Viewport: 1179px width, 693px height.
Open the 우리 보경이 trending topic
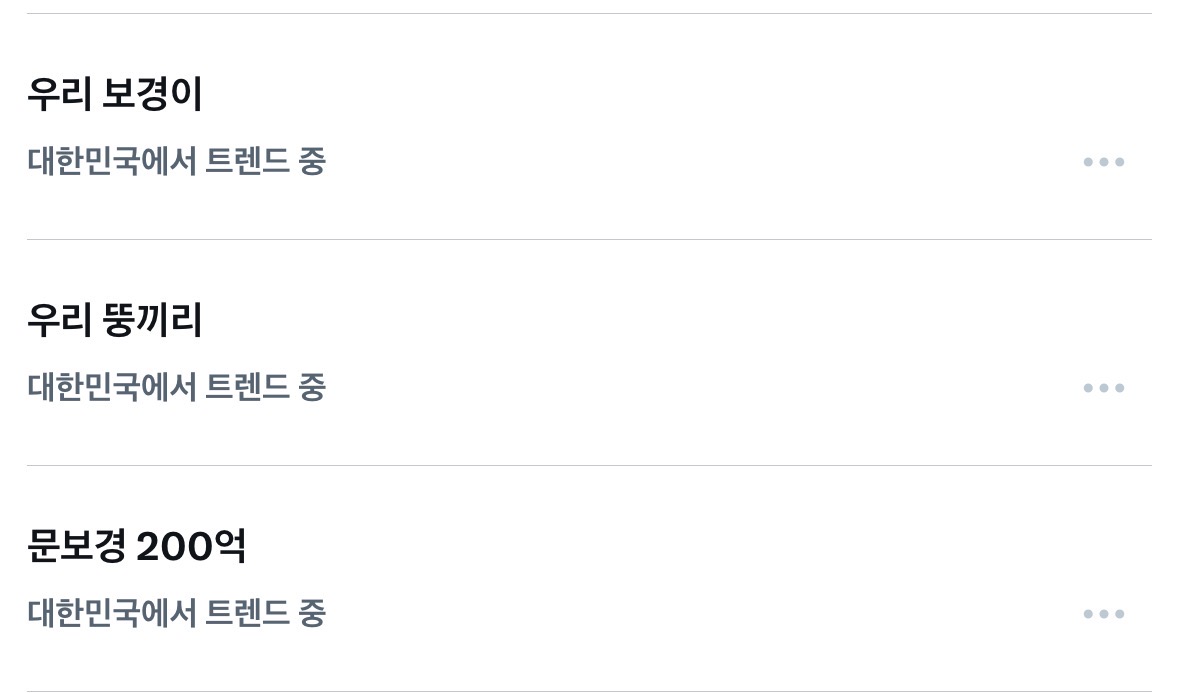point(114,95)
